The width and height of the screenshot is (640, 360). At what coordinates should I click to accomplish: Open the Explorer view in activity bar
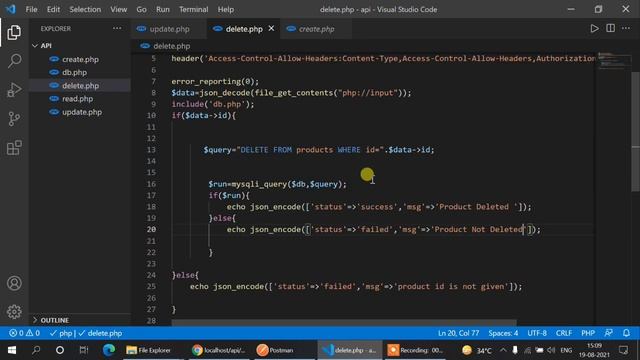pyautogui.click(x=14, y=32)
